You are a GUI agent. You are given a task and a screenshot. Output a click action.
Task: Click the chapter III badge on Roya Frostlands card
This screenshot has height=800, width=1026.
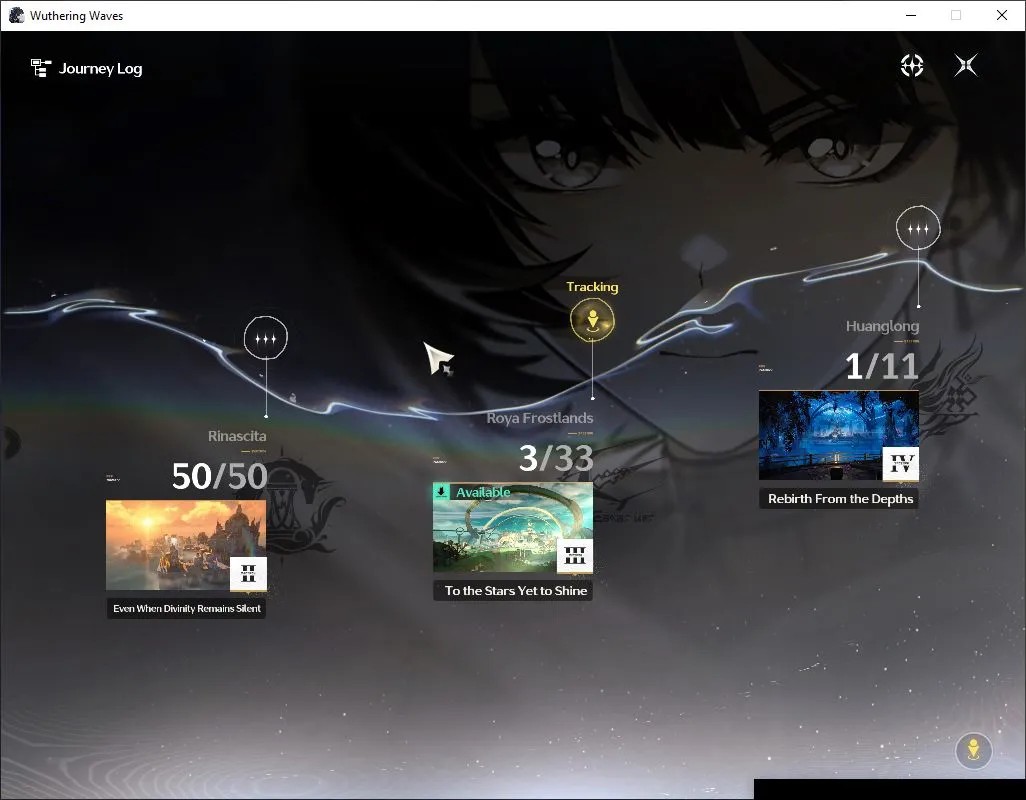click(x=575, y=556)
